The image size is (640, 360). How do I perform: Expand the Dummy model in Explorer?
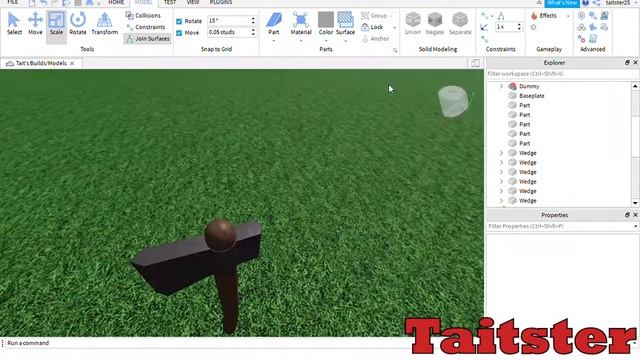pyautogui.click(x=501, y=86)
